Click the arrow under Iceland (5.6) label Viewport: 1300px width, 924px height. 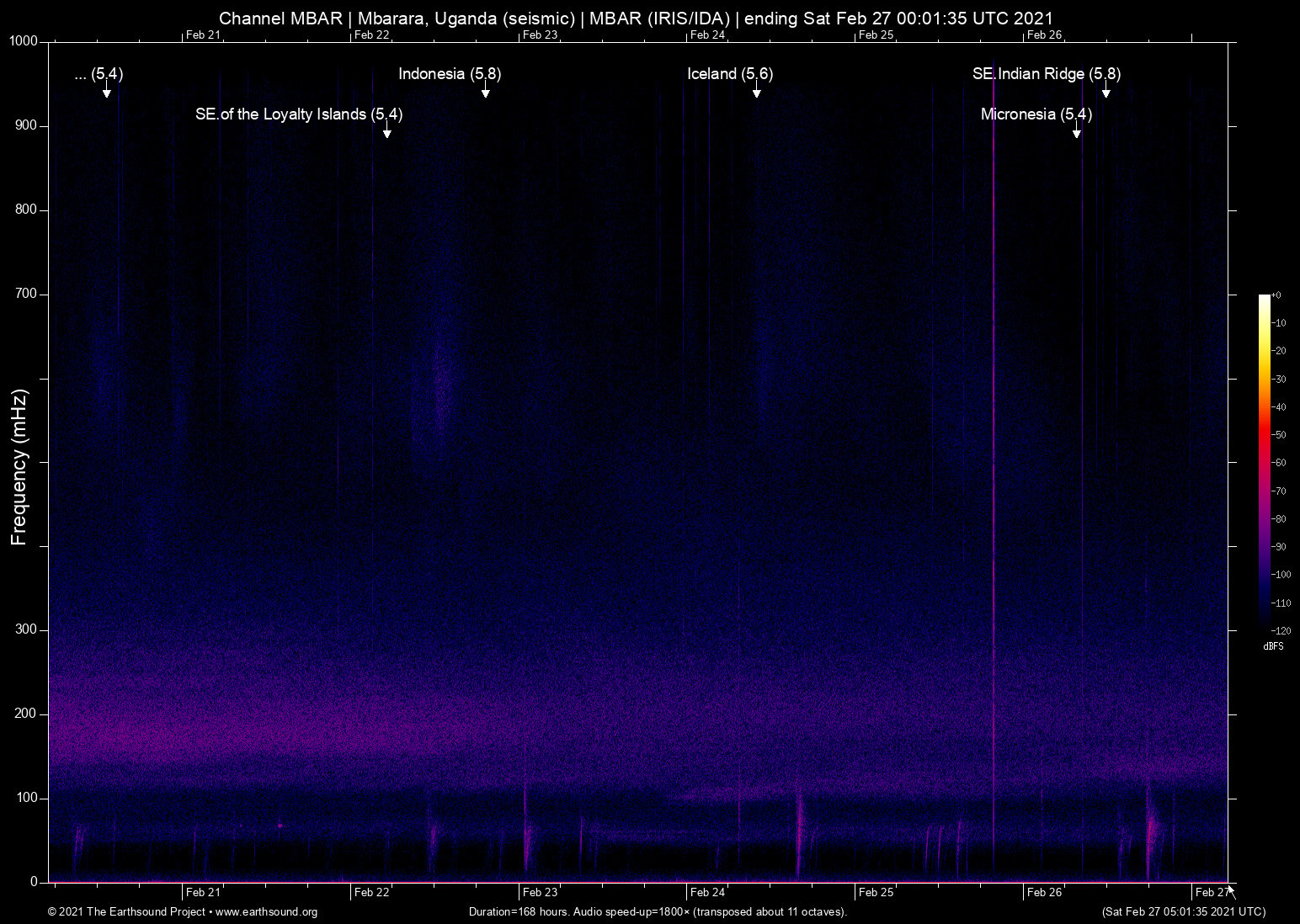pos(757,90)
